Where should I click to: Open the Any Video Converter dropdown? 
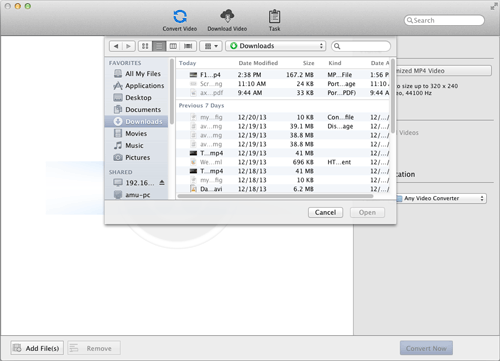(441, 198)
